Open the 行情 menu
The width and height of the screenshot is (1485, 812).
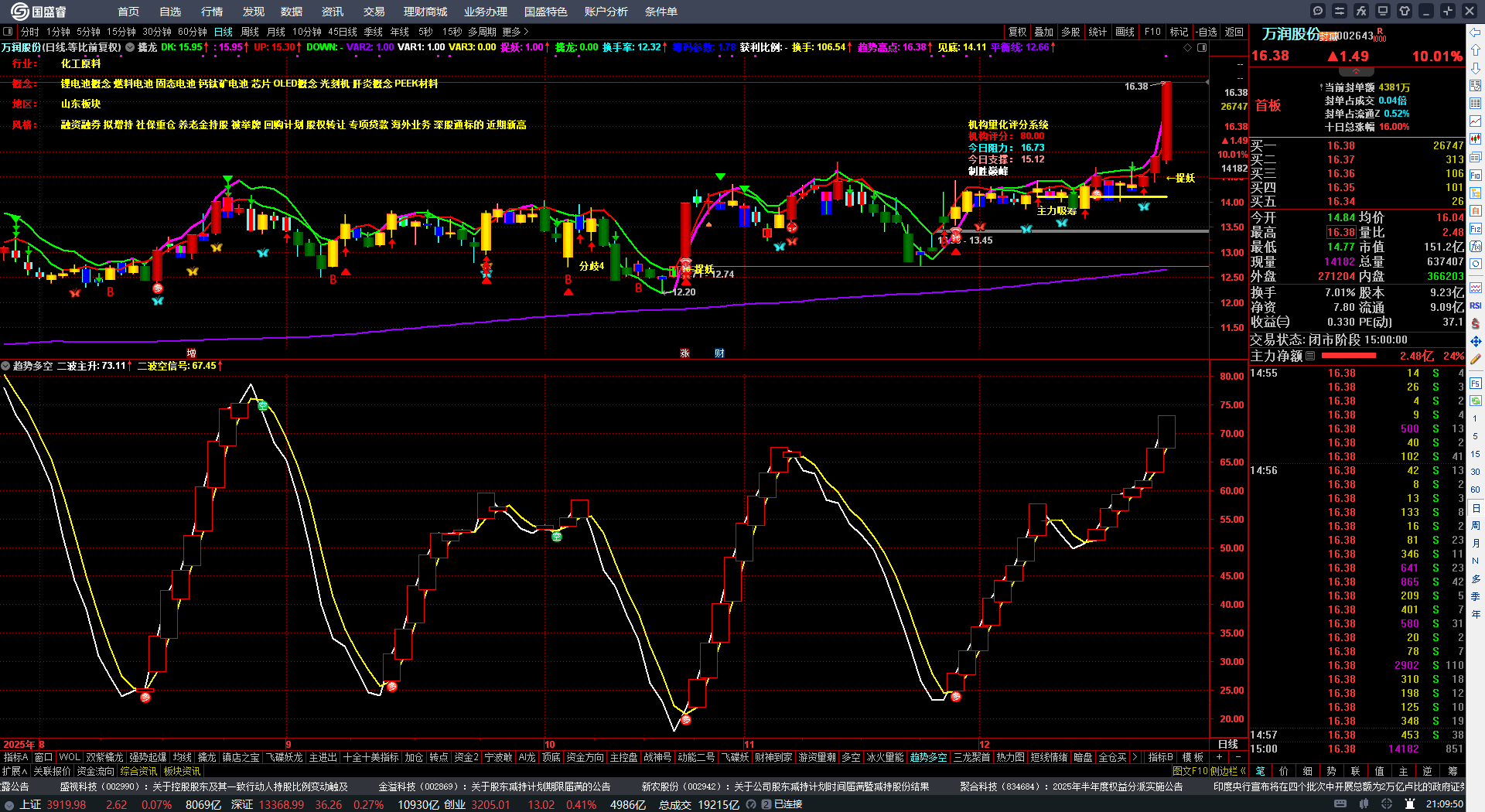coord(212,12)
